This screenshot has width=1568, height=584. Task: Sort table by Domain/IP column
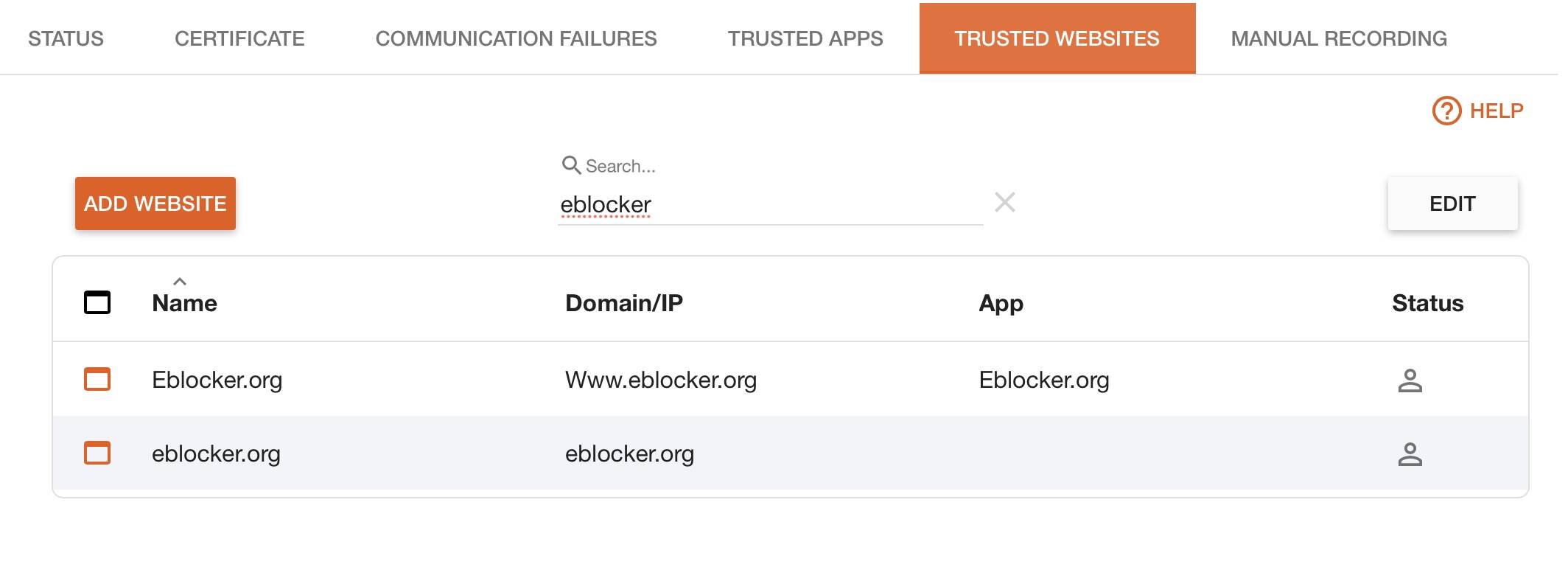[x=623, y=303]
